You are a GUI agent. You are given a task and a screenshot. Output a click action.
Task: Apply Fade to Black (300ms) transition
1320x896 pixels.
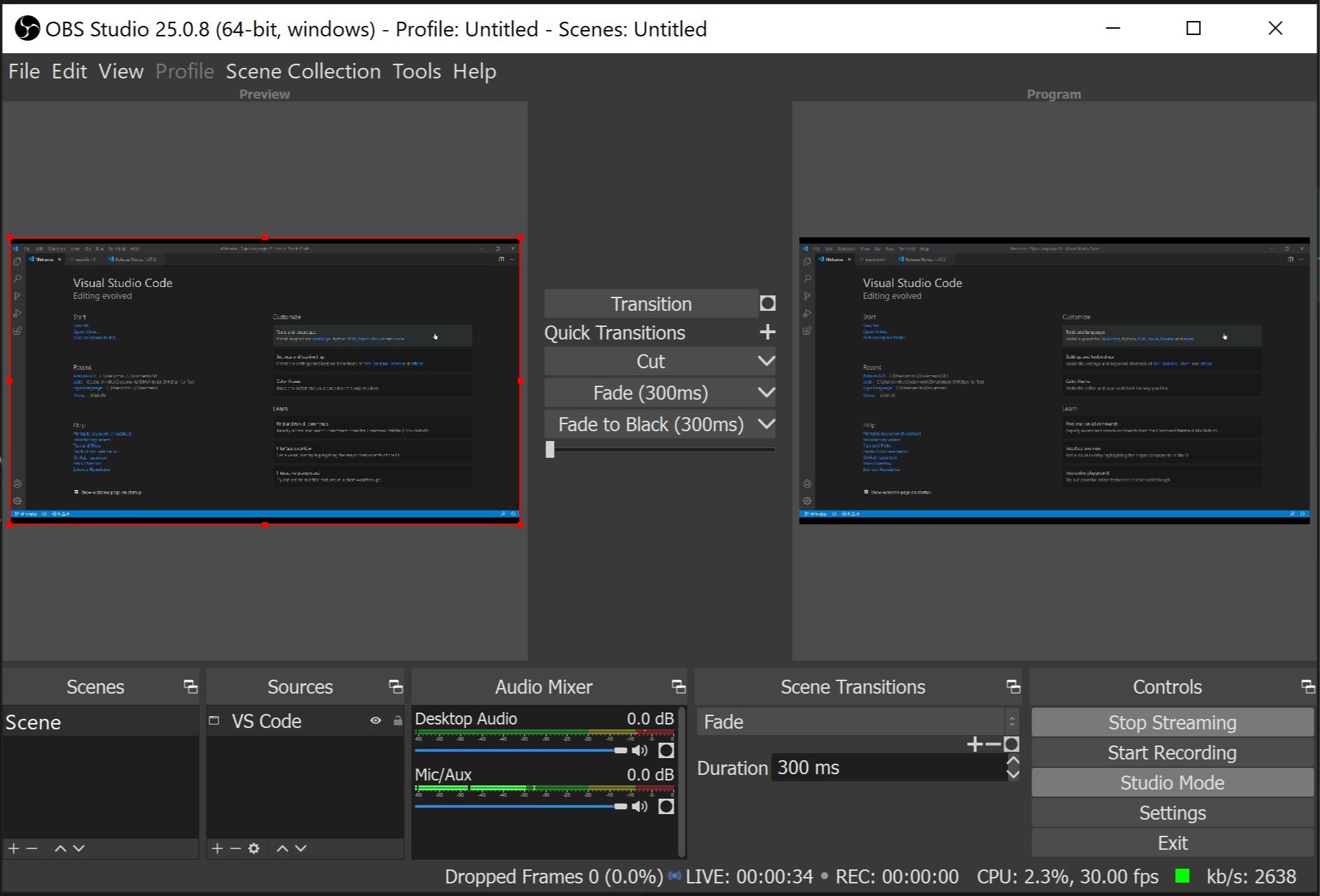[651, 424]
